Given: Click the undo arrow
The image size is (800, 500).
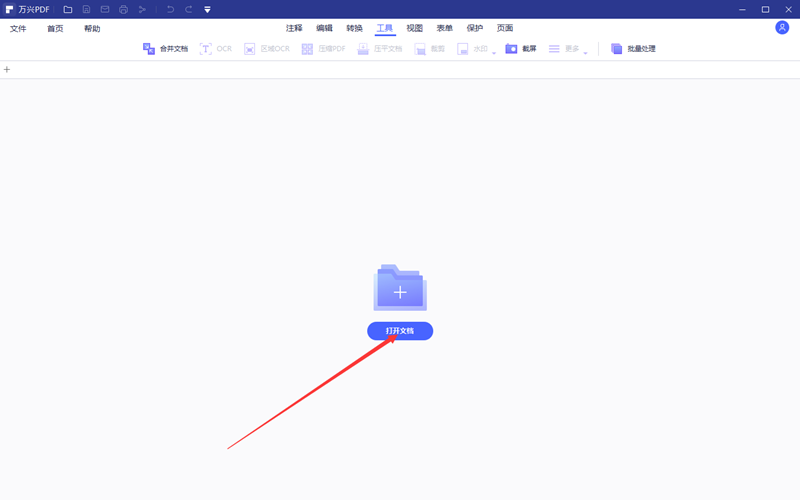Looking at the screenshot, I should [x=170, y=9].
